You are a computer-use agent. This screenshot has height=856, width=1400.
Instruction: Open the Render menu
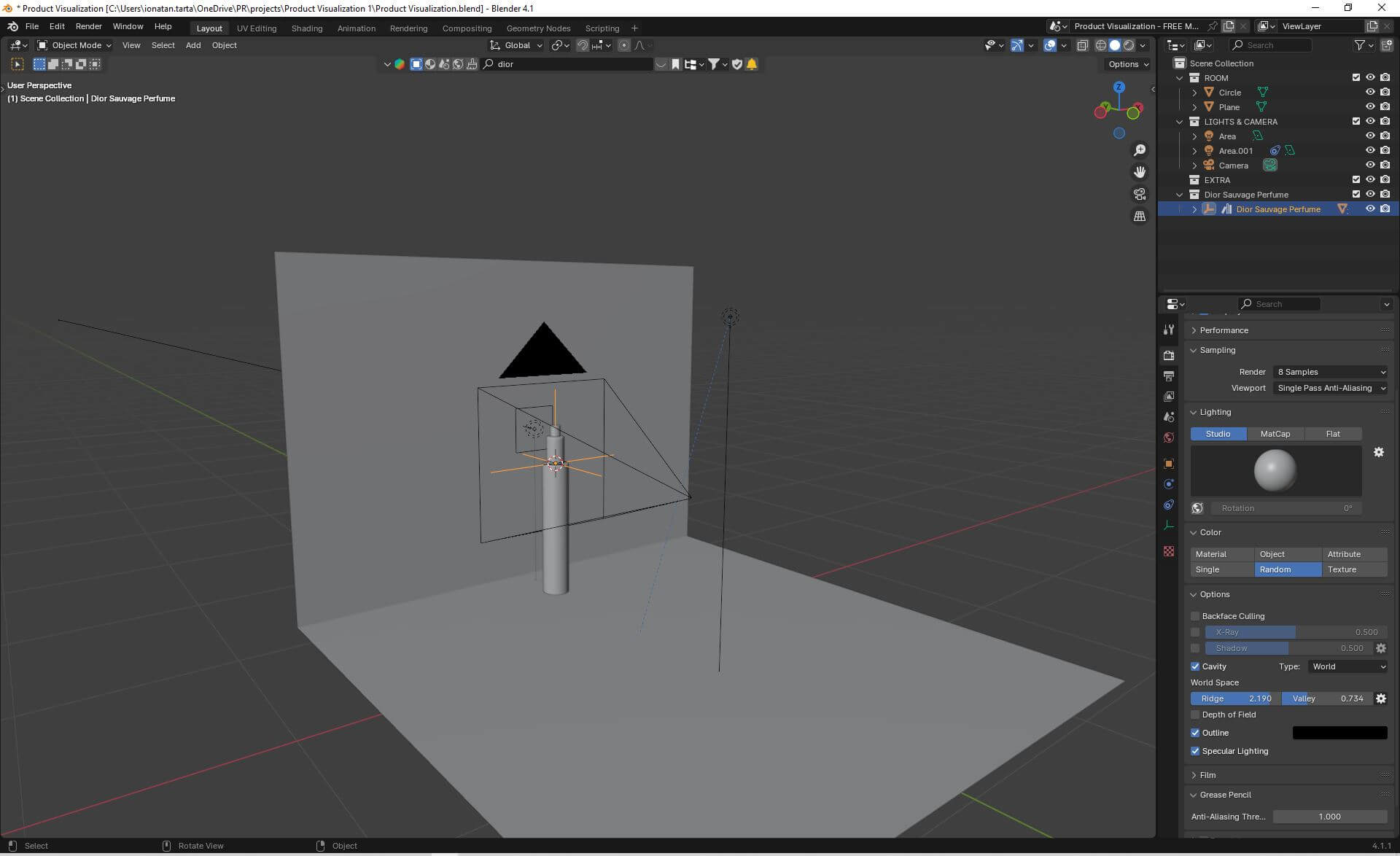tap(88, 26)
